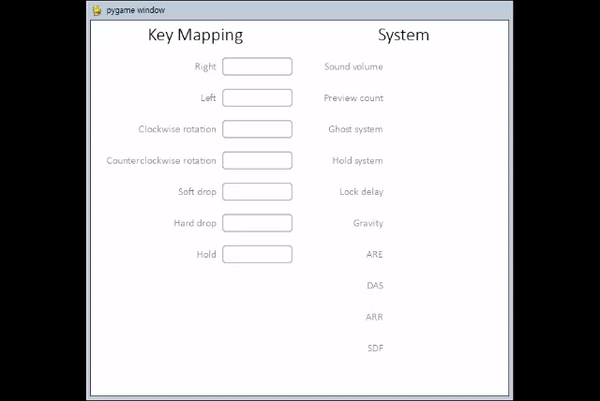600x401 pixels.
Task: Click the pygame window title text
Action: pos(135,11)
